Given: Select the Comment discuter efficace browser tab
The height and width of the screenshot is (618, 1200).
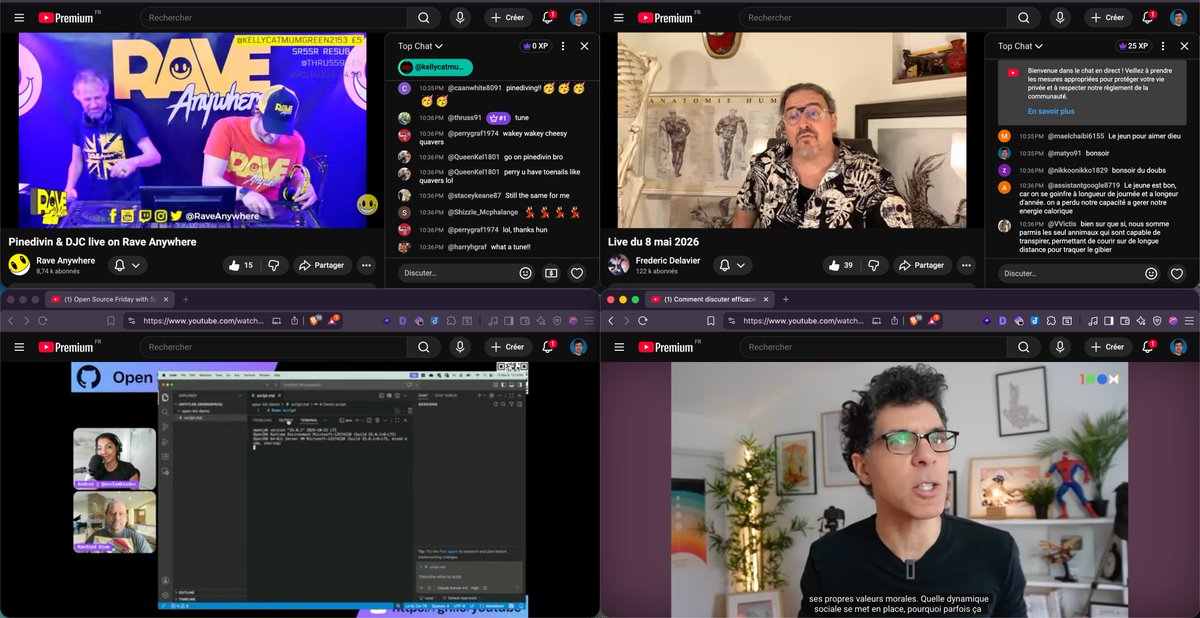Looking at the screenshot, I should coord(711,299).
